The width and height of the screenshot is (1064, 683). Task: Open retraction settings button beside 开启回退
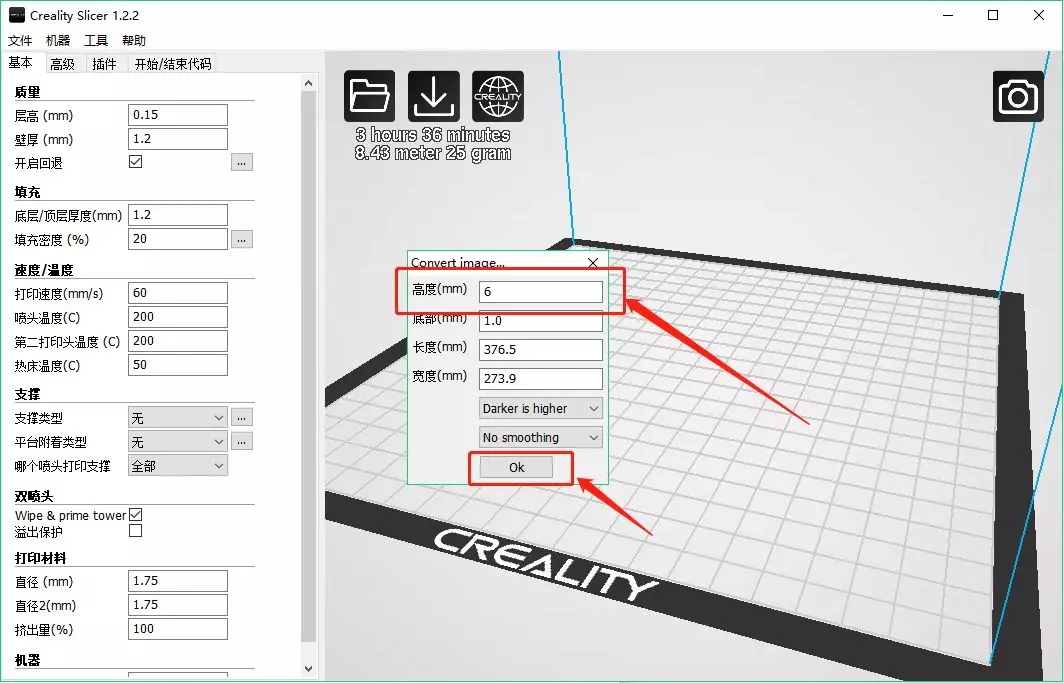coord(242,162)
